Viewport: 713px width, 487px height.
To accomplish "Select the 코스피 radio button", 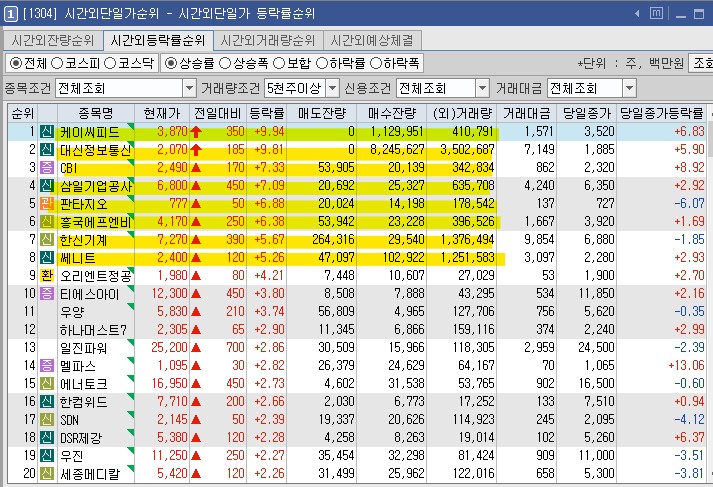I will 57,63.
